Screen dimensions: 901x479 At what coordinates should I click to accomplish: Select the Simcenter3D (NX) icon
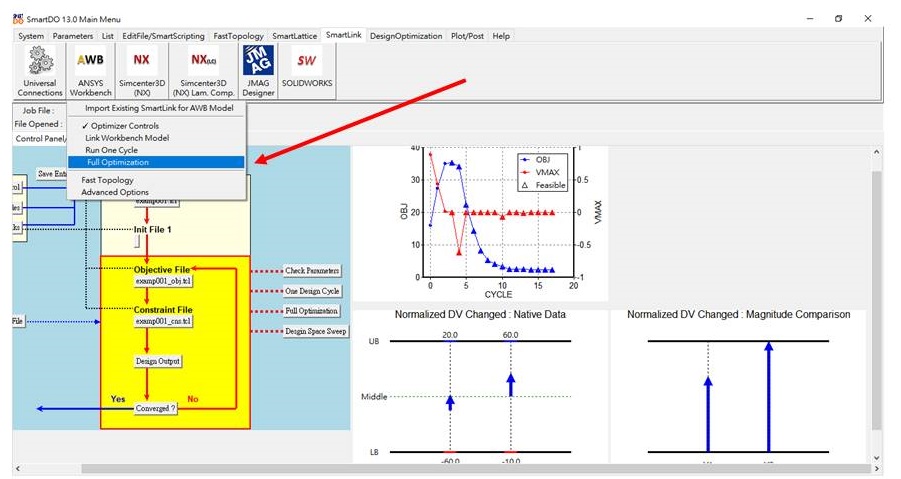[x=141, y=62]
